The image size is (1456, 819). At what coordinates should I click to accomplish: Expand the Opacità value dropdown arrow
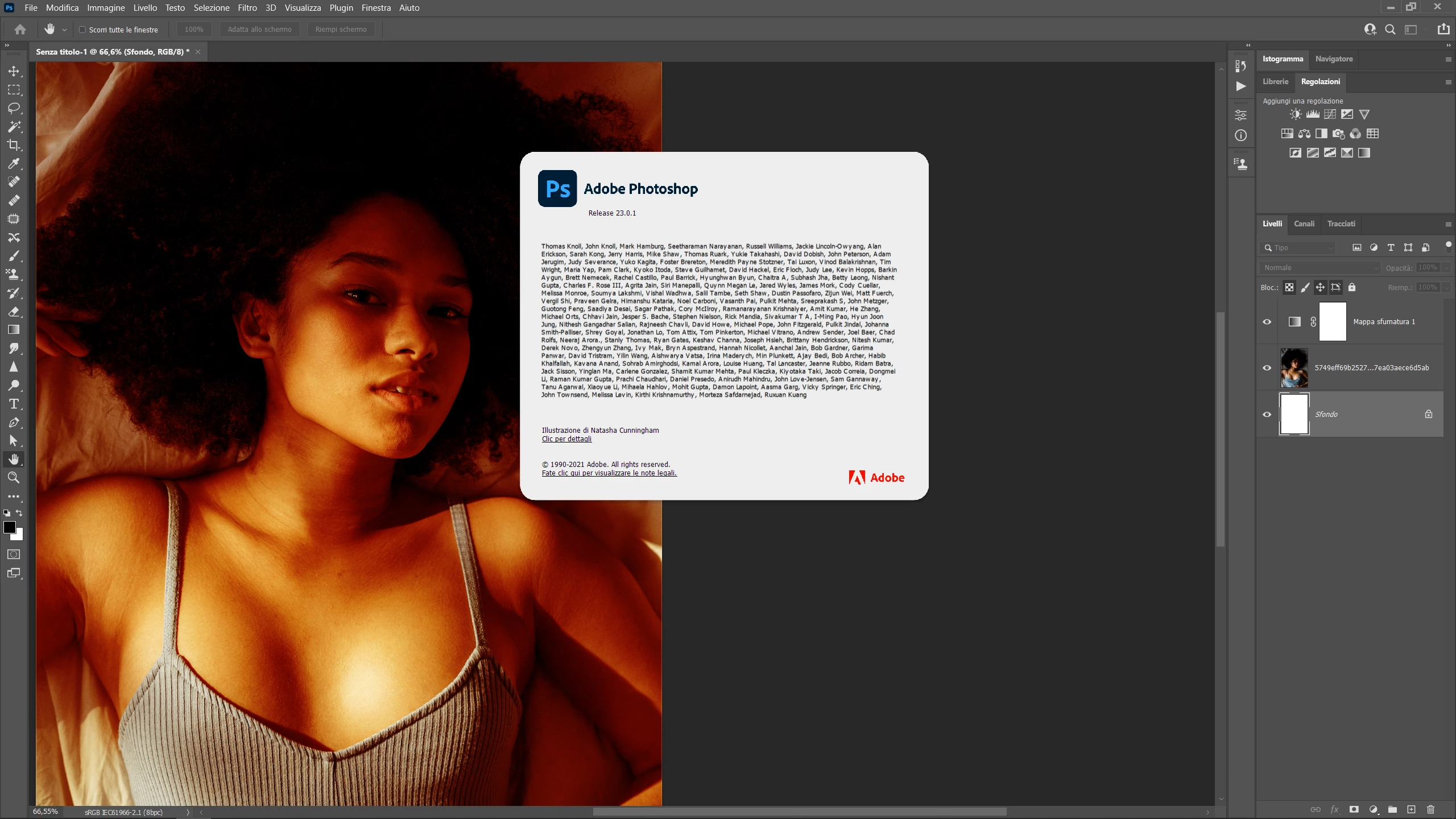click(1446, 268)
